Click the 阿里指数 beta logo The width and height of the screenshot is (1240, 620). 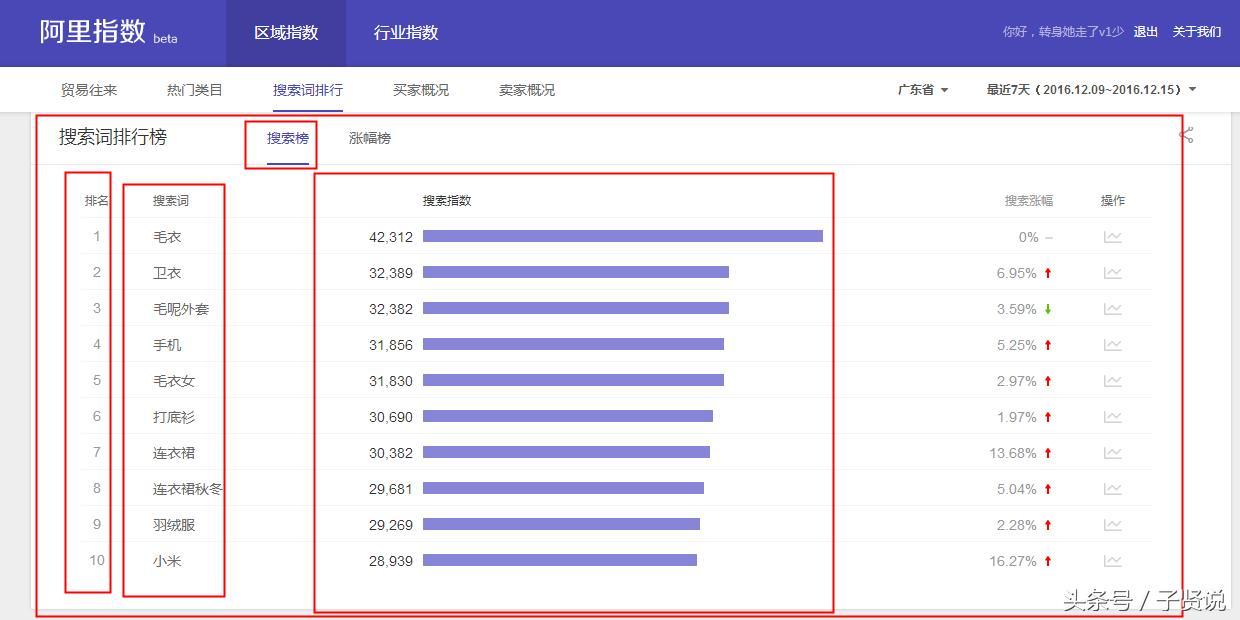(108, 32)
